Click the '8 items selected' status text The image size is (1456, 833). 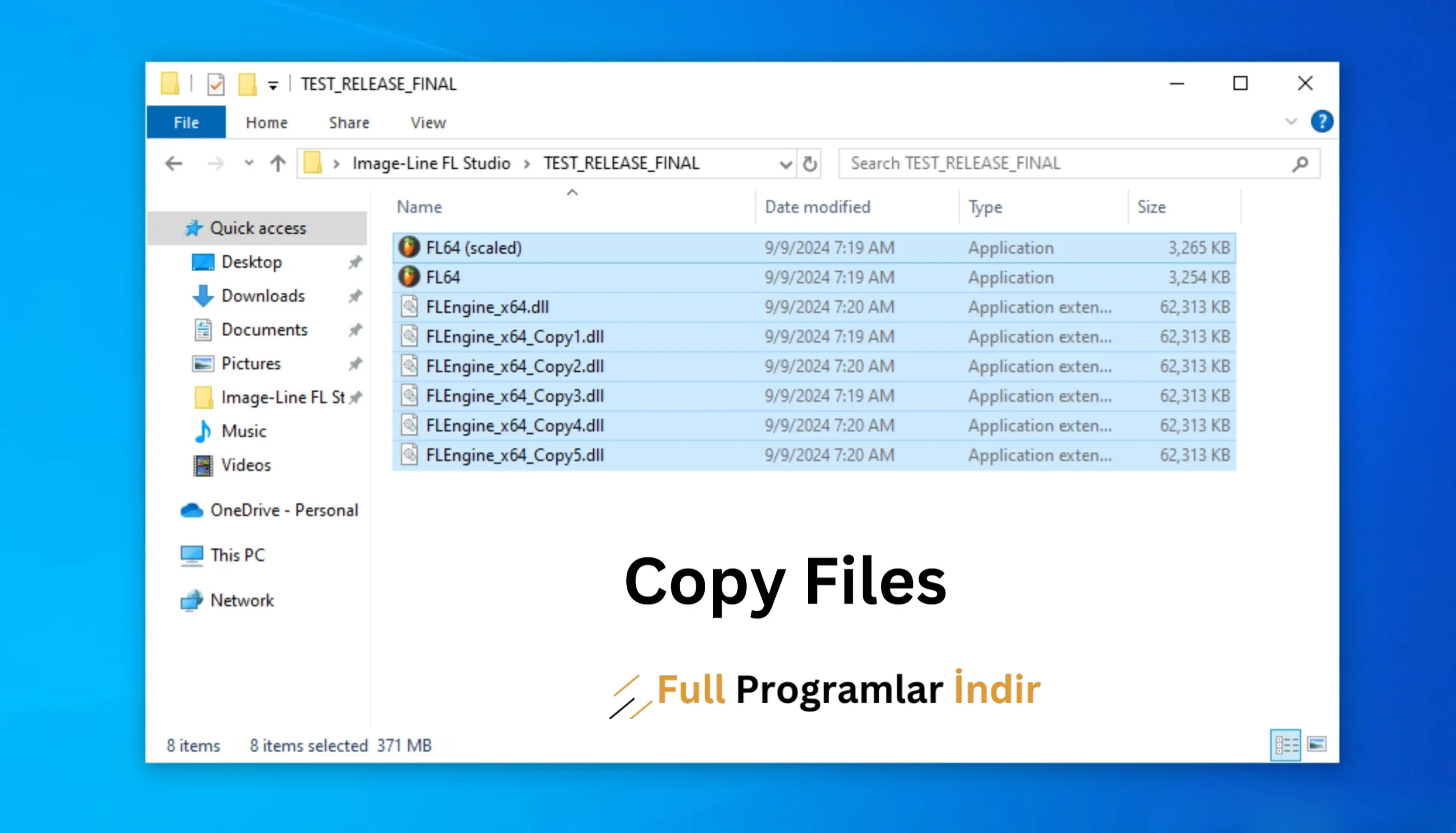pyautogui.click(x=308, y=745)
